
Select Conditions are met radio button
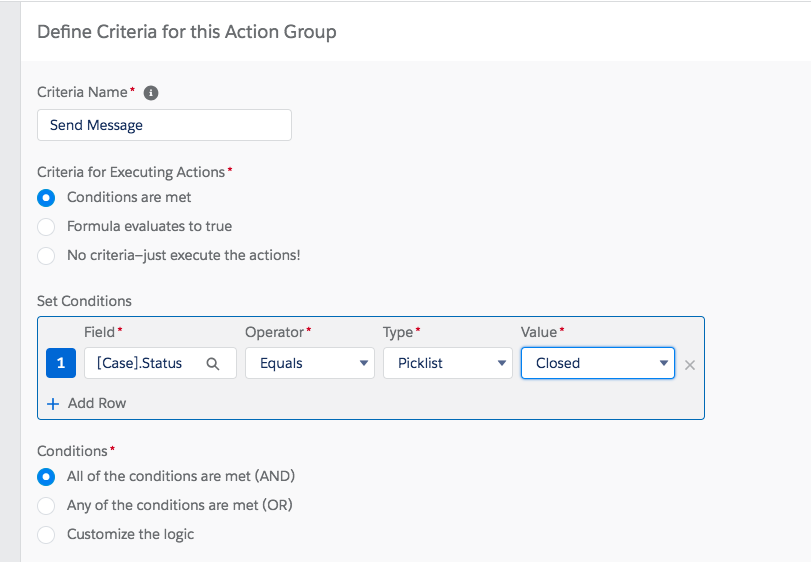(46, 198)
